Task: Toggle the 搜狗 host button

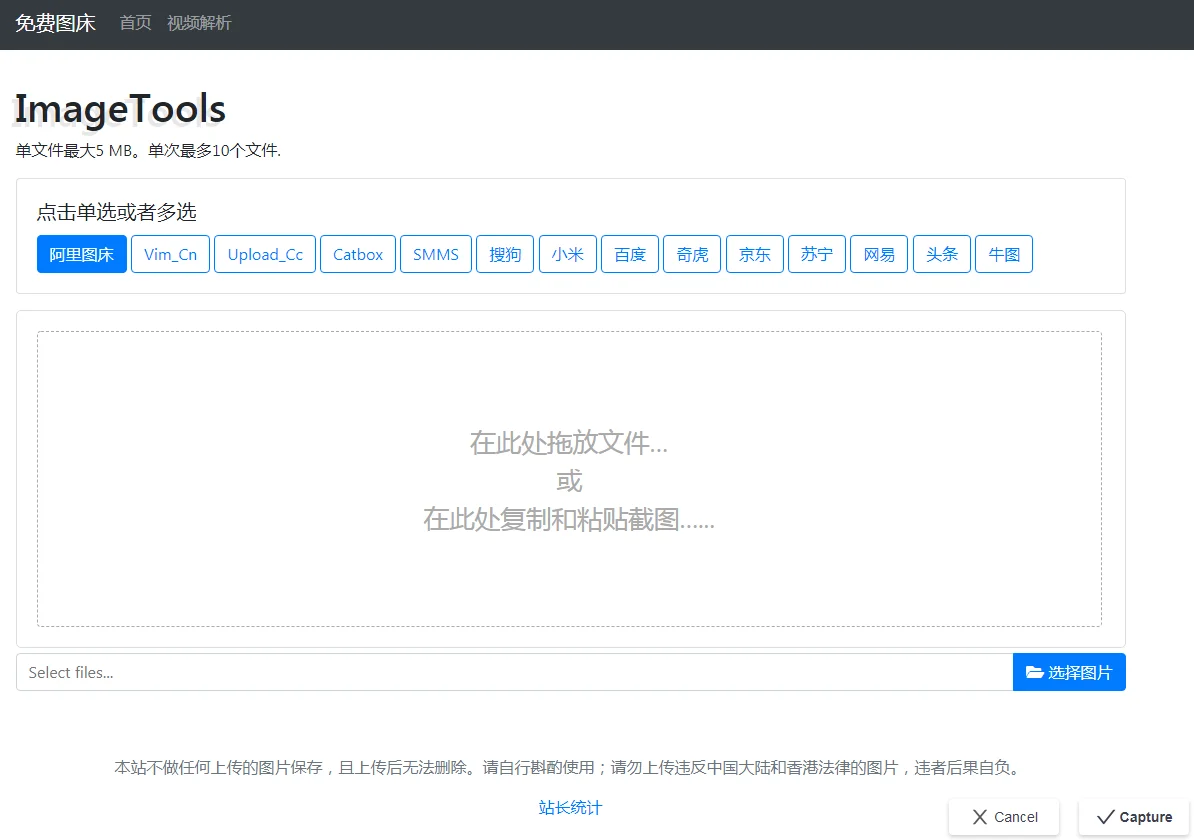Action: point(505,254)
